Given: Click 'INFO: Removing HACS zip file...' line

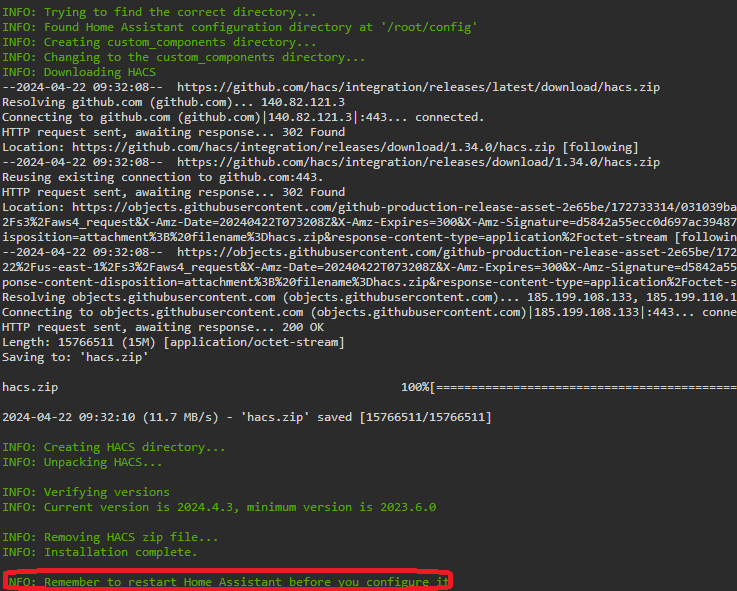Looking at the screenshot, I should pos(110,538).
